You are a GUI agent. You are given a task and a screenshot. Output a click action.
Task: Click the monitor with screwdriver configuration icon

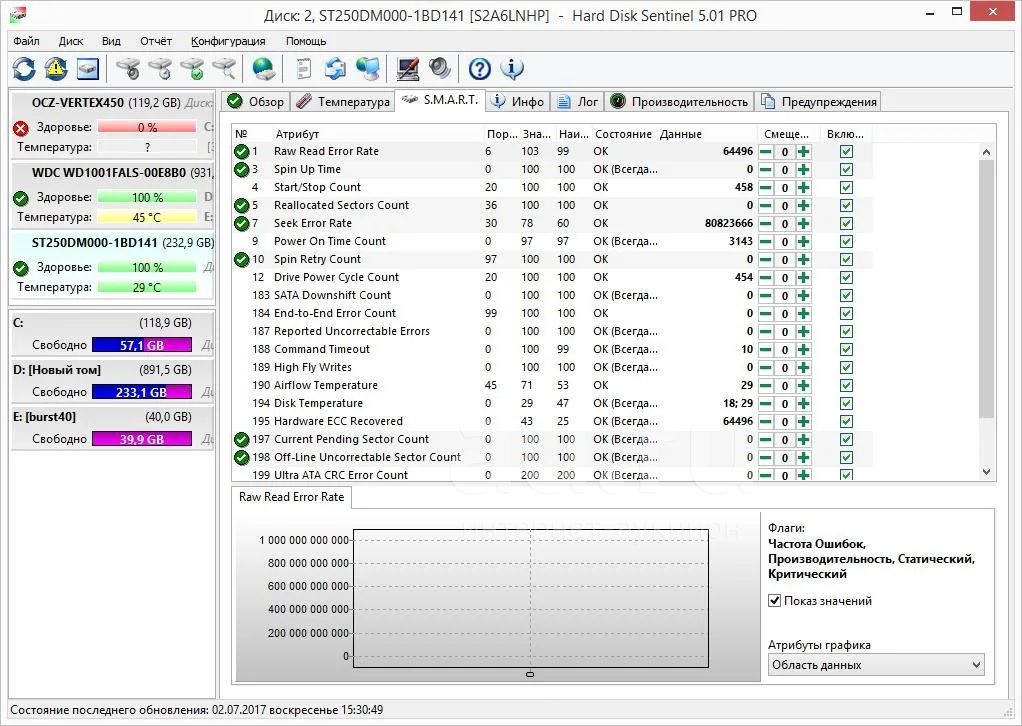[408, 68]
